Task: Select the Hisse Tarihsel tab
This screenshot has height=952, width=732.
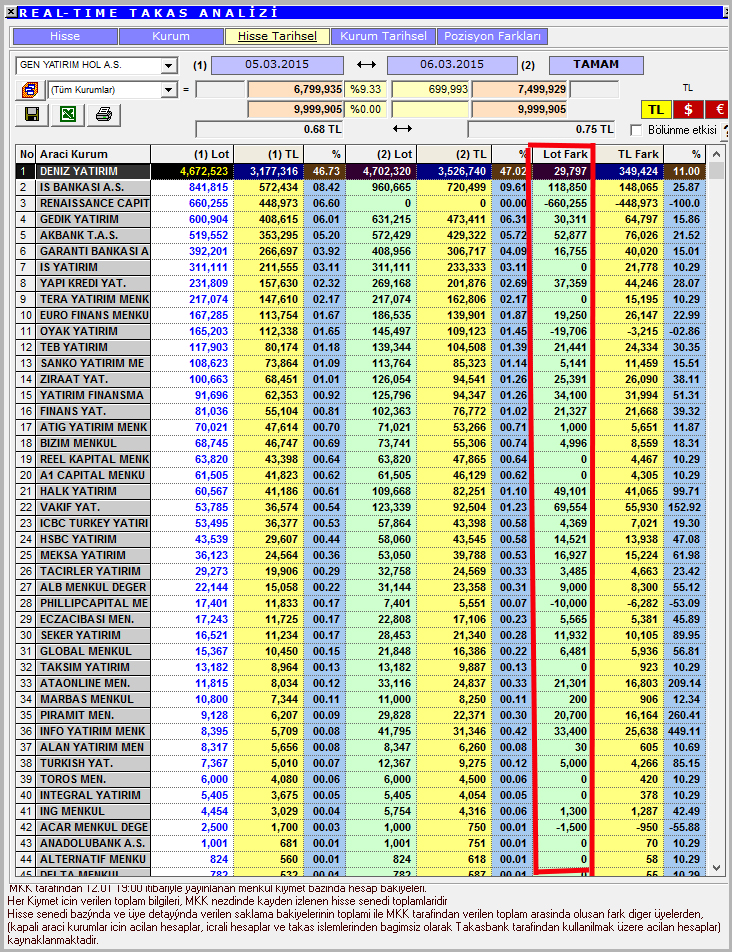Action: [277, 36]
